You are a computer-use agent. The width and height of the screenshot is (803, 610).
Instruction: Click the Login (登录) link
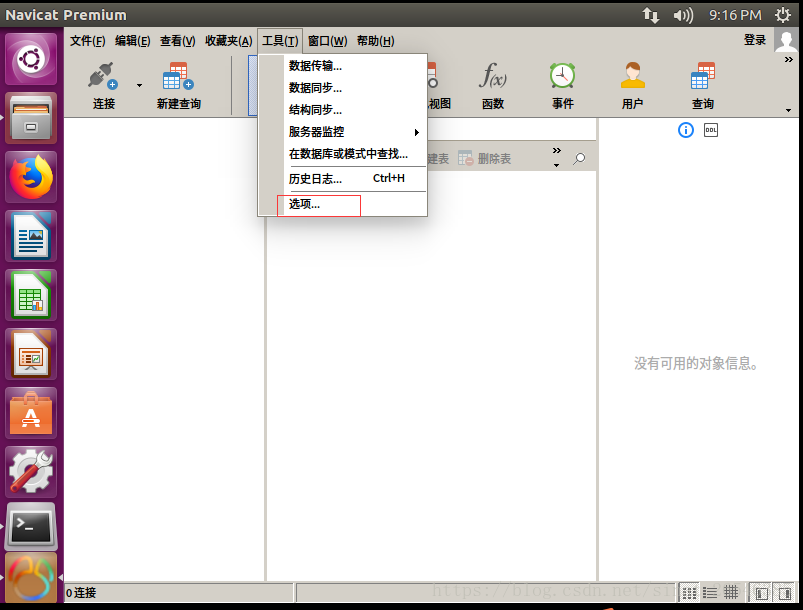coord(754,40)
